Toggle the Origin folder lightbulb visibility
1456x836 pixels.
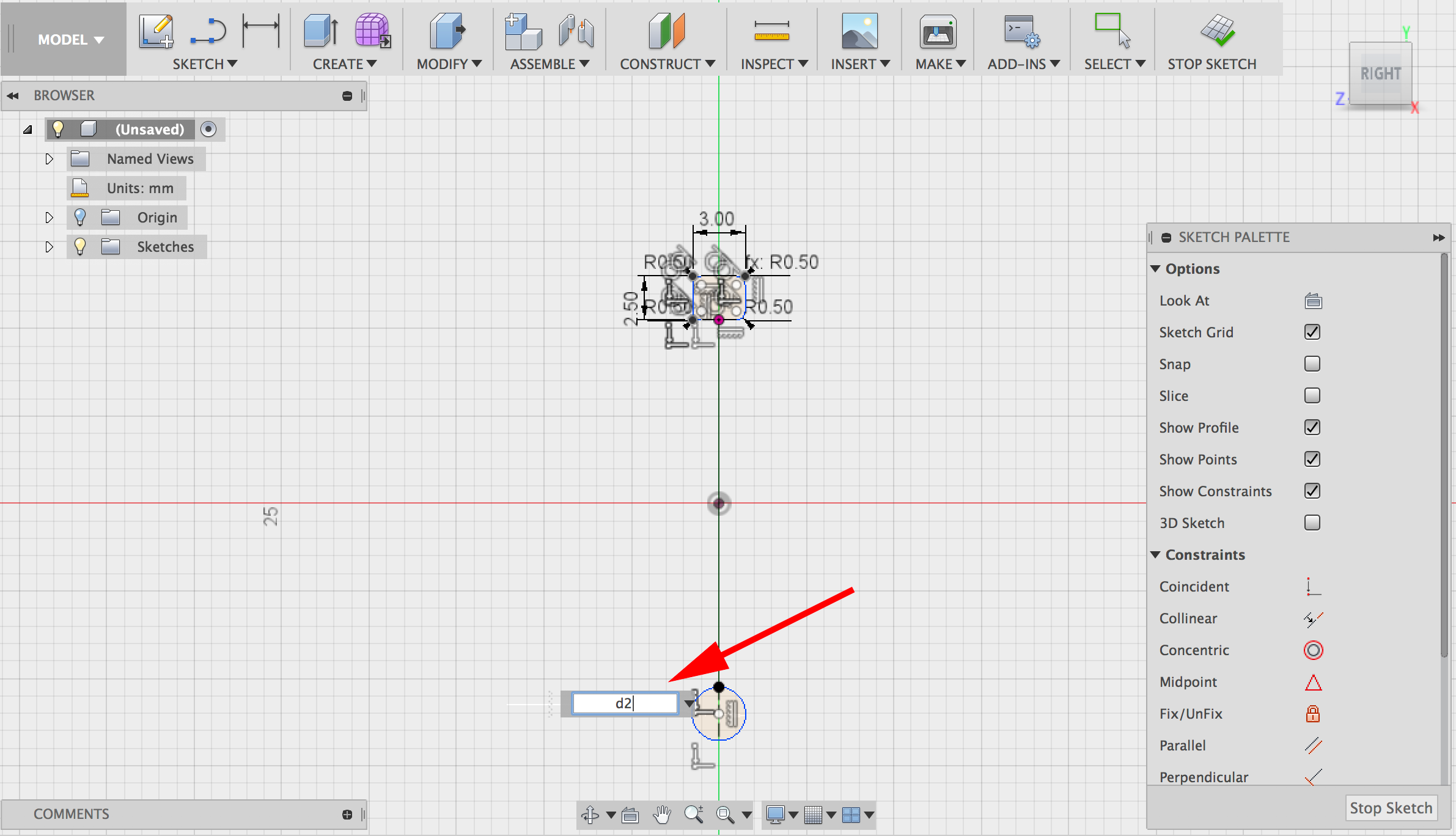click(79, 217)
